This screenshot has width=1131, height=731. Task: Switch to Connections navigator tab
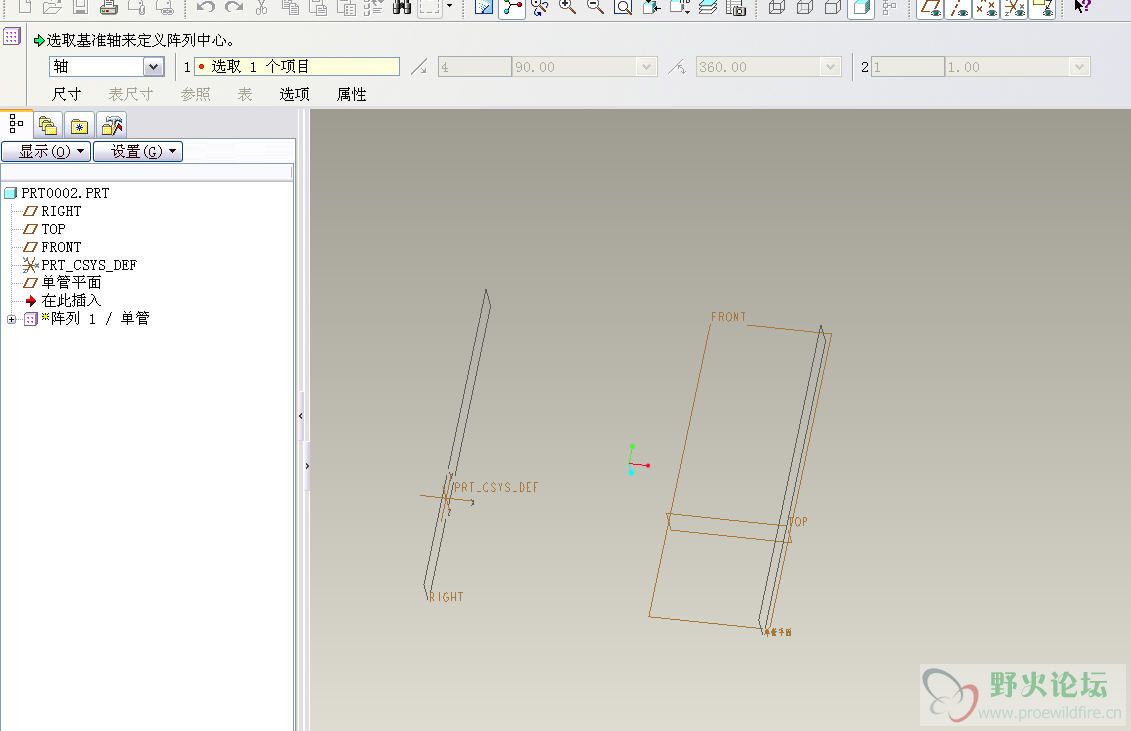click(x=112, y=126)
